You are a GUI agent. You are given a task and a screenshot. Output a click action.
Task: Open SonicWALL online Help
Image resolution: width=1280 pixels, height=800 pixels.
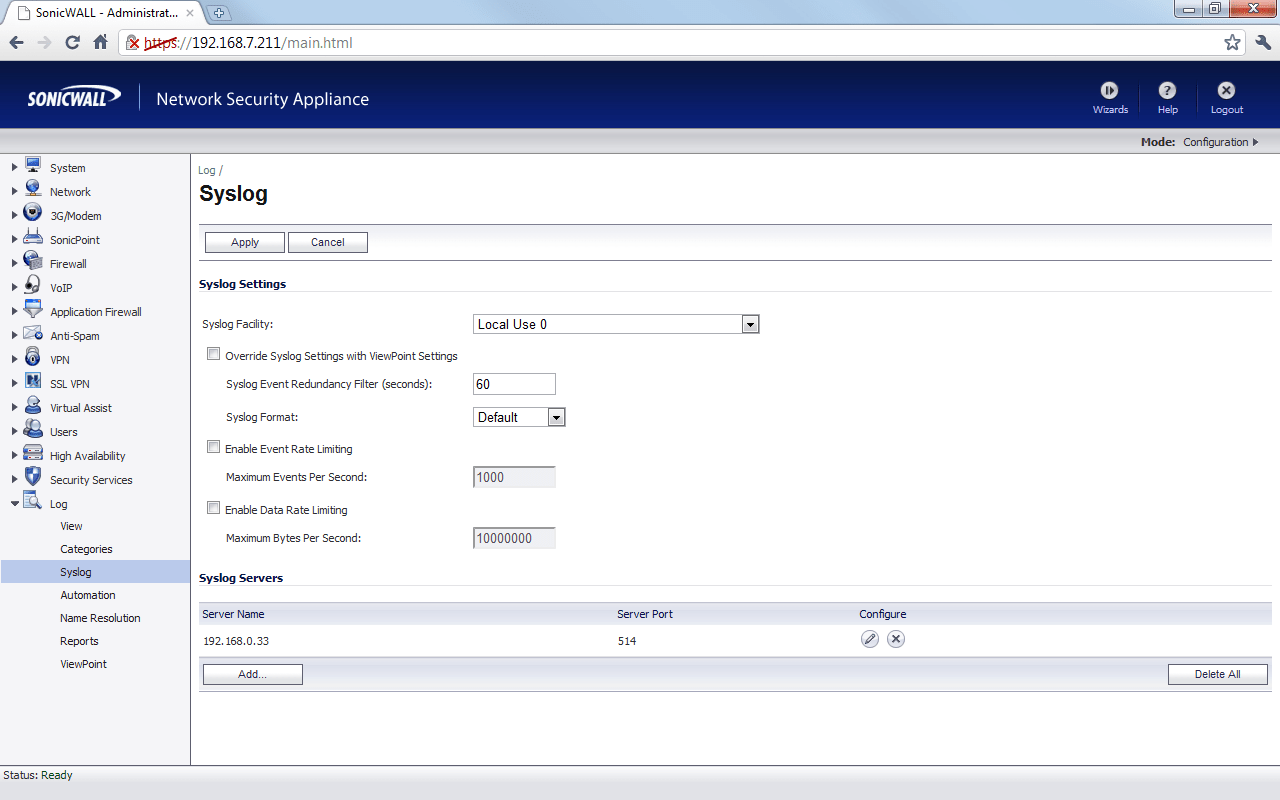[1167, 97]
